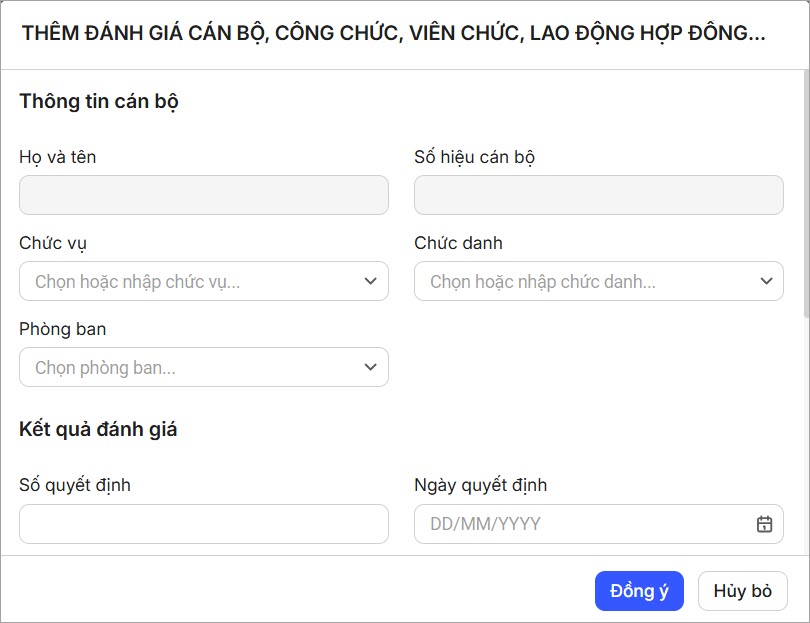The height and width of the screenshot is (623, 810).
Task: Focus the Số quyết định input box
Action: (x=203, y=524)
